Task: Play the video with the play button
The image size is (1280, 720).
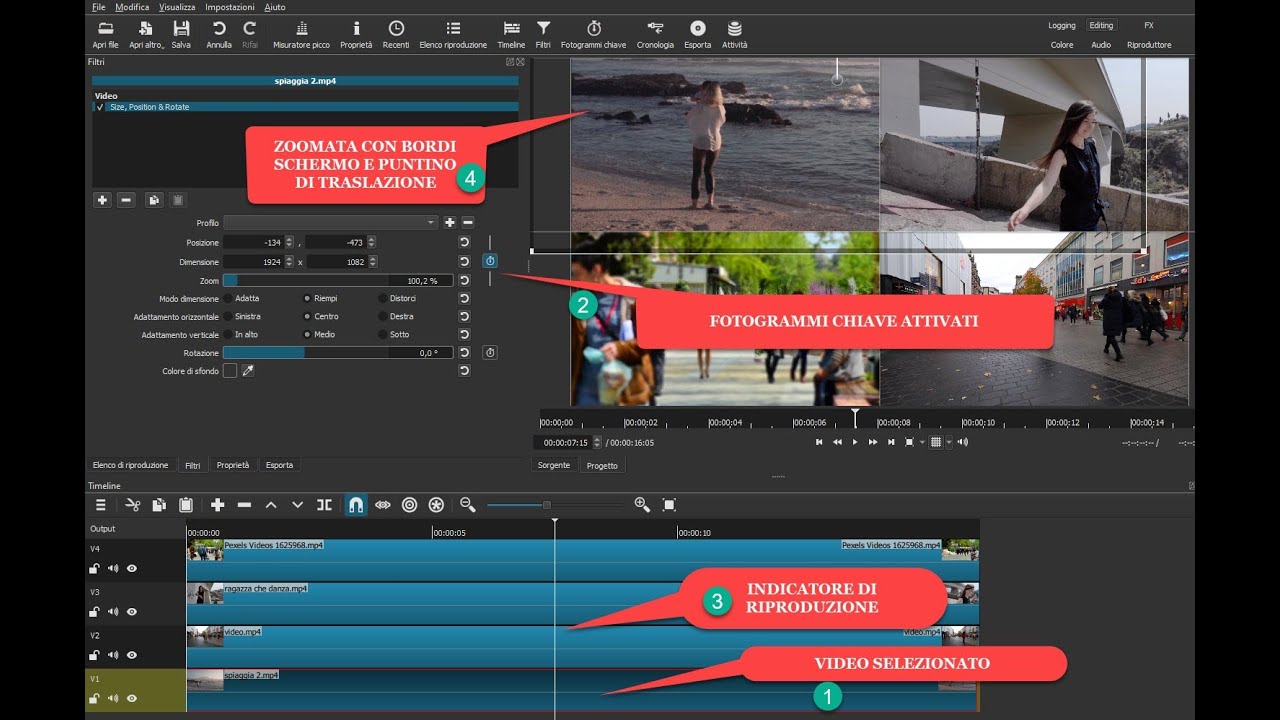Action: [x=855, y=442]
